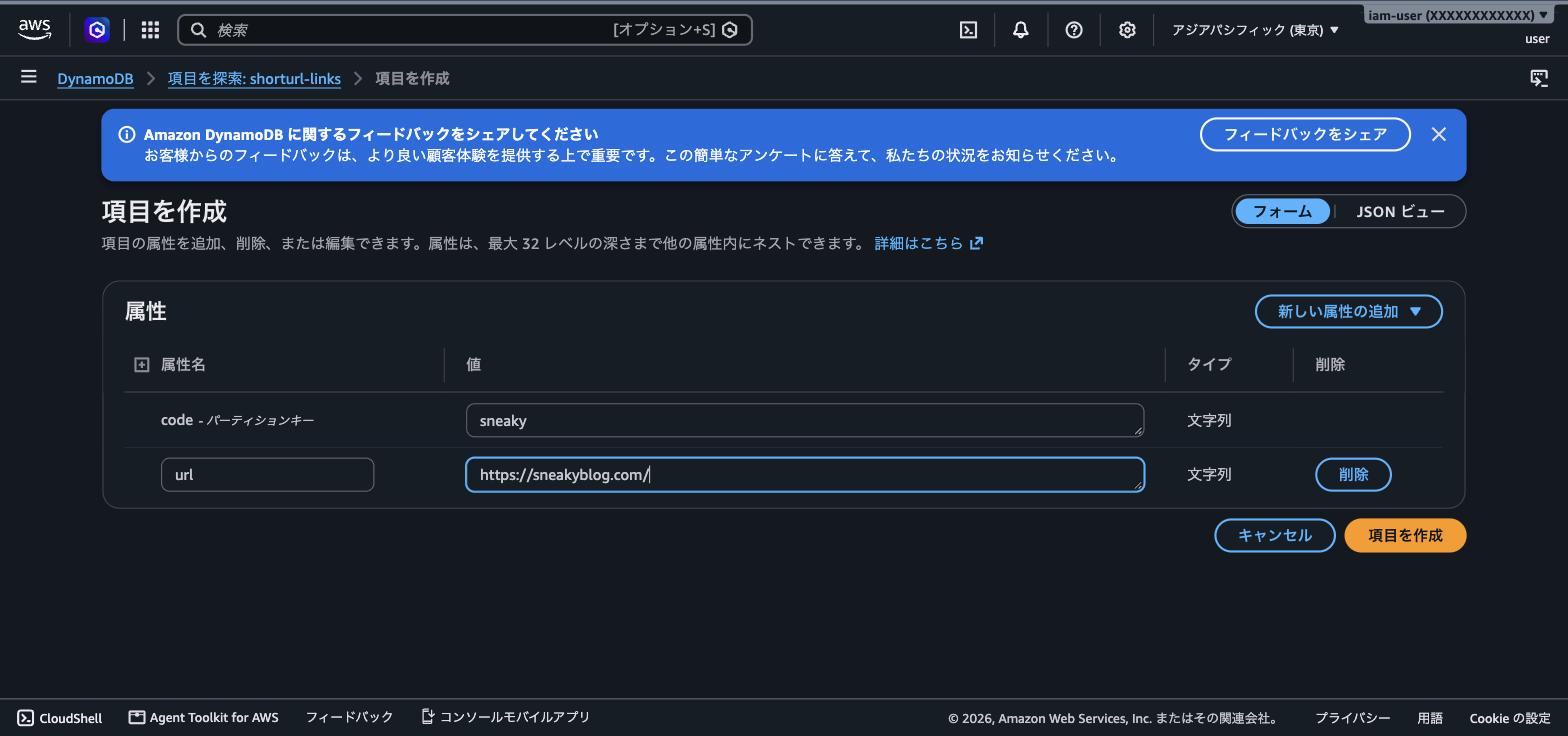The width and height of the screenshot is (1568, 736).
Task: Switch to the フォーム view
Action: pyautogui.click(x=1282, y=211)
